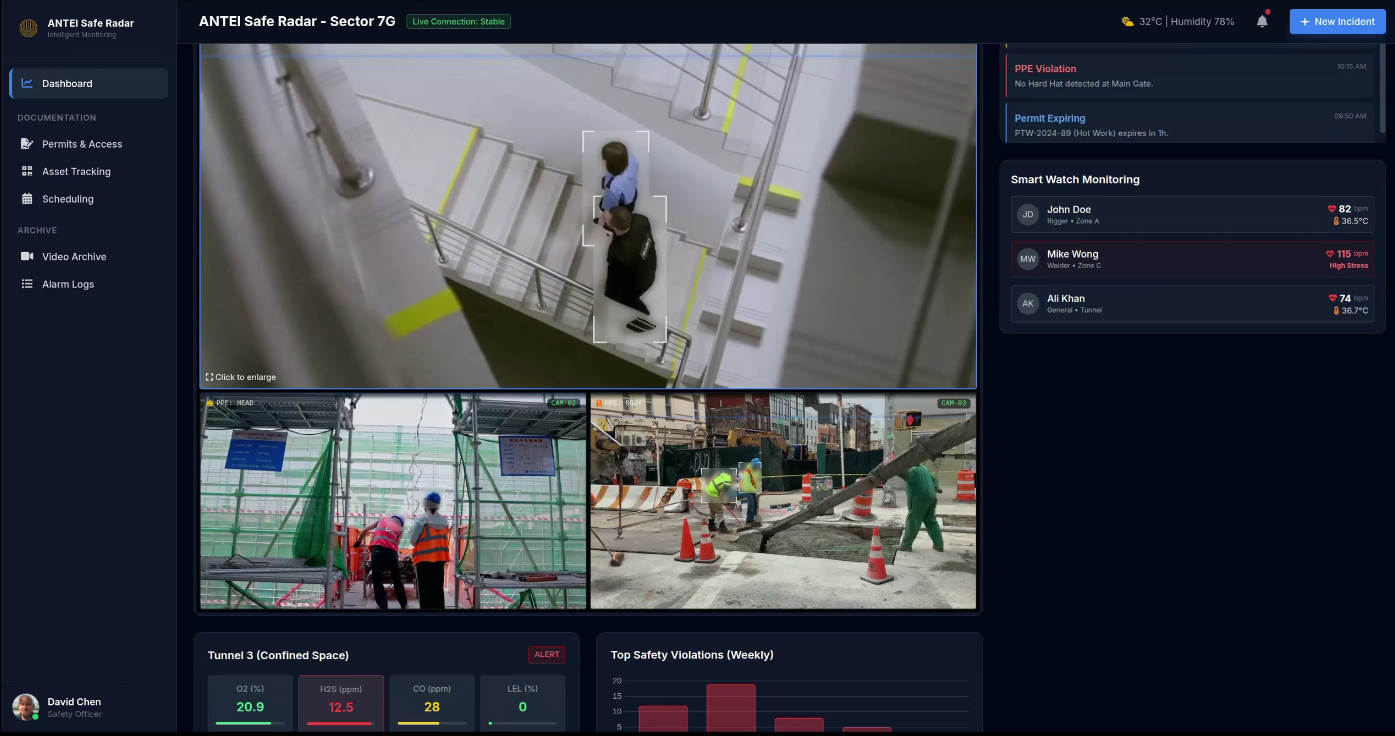This screenshot has width=1395, height=736.
Task: Click the Alarm Logs list icon
Action: coord(27,284)
